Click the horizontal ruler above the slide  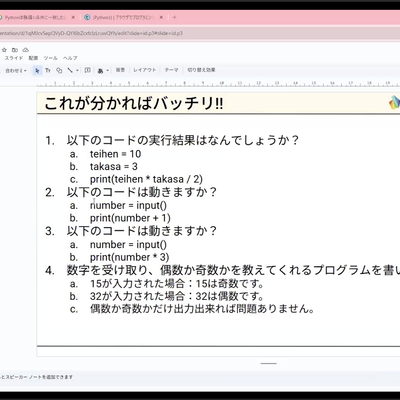coord(218,84)
